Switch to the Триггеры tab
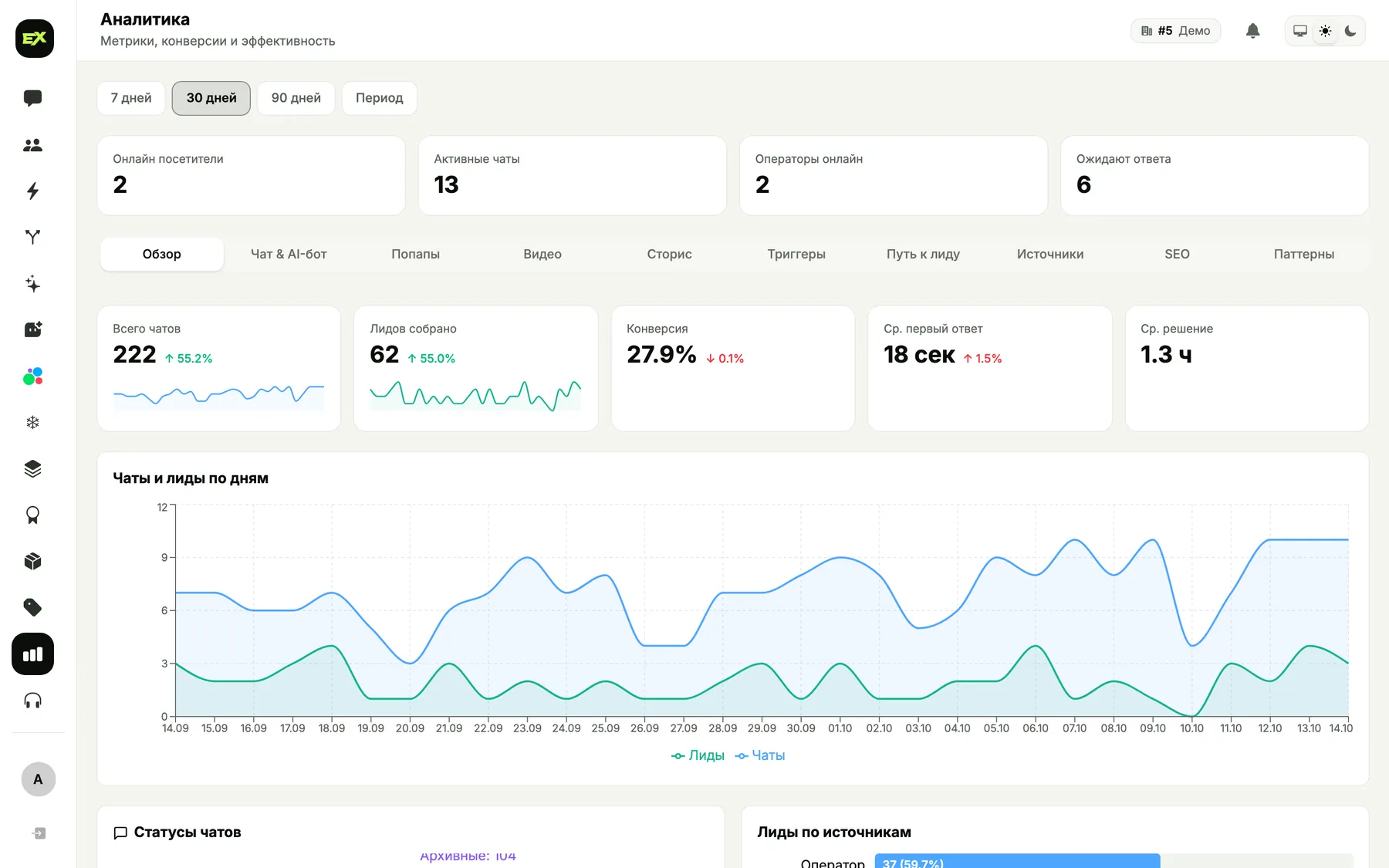This screenshot has height=868, width=1389. tap(796, 254)
